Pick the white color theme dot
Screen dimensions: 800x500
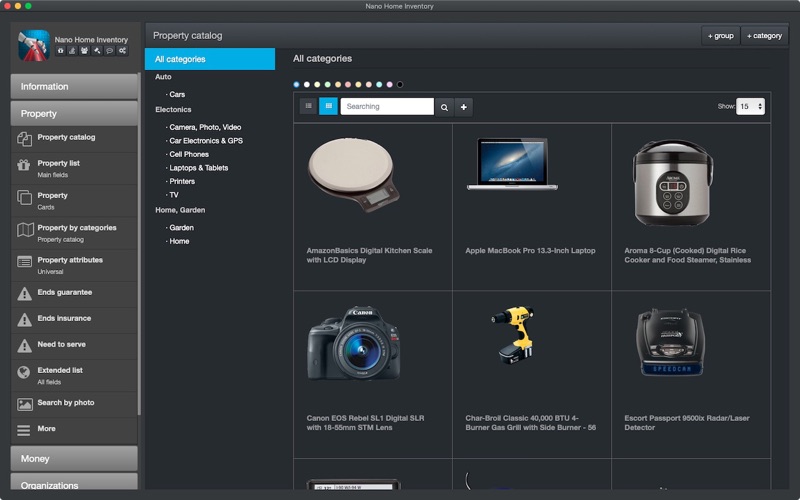[x=307, y=85]
